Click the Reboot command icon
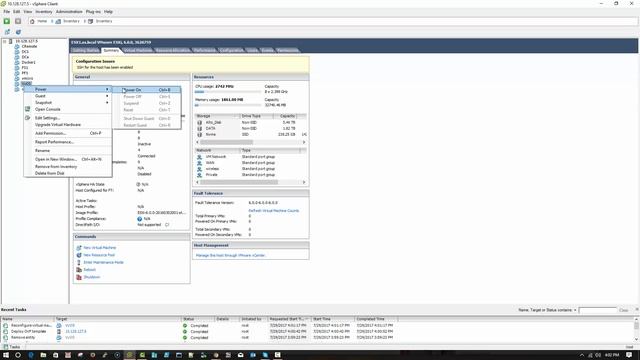 point(79,270)
